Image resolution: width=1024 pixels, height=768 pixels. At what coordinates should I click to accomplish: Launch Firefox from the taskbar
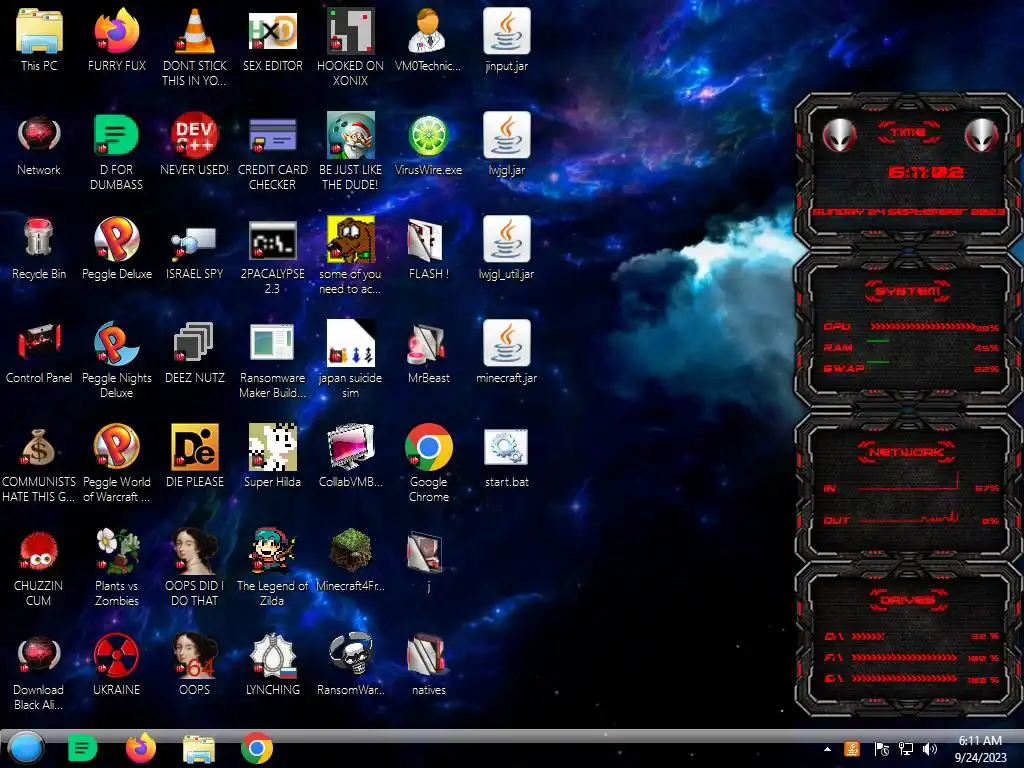pos(140,748)
